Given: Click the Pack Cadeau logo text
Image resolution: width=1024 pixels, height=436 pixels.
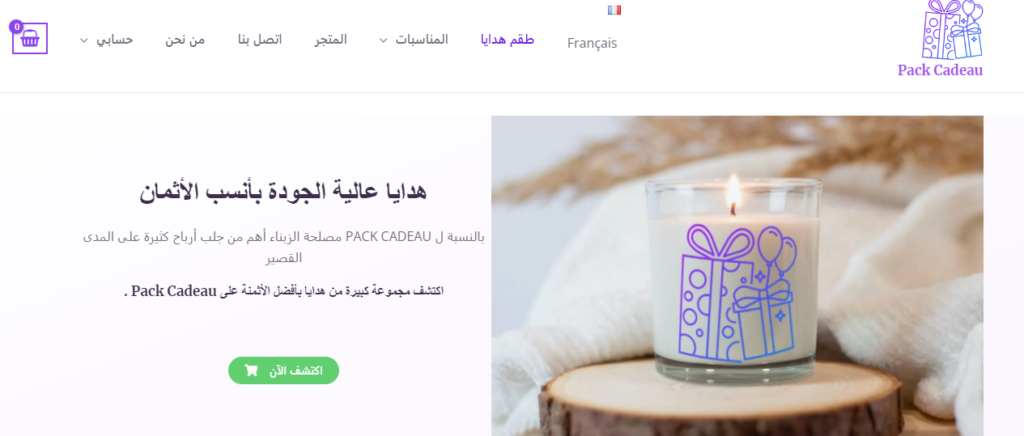Looking at the screenshot, I should tap(940, 70).
